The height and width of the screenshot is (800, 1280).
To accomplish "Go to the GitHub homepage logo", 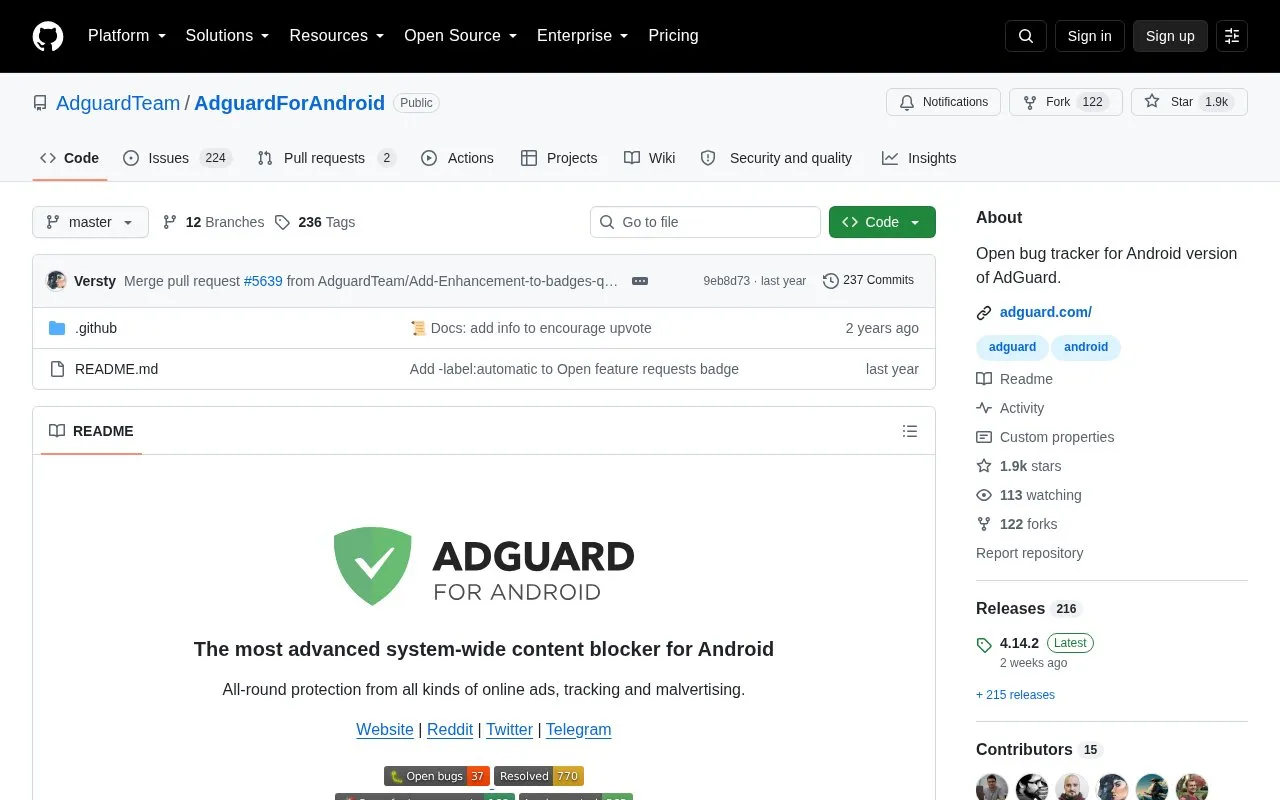I will [48, 36].
